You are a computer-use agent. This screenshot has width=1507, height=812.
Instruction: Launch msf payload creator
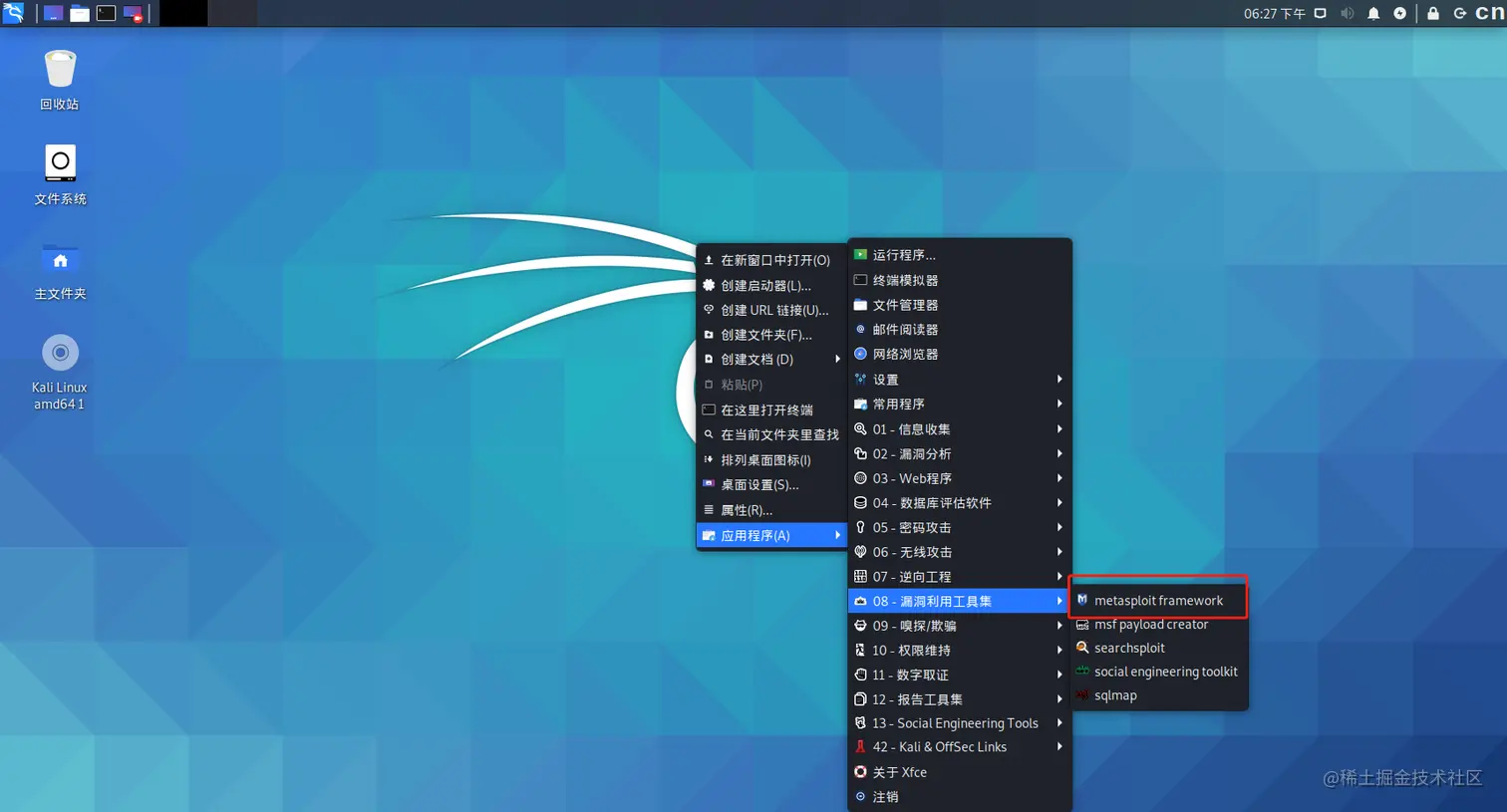tap(1158, 625)
